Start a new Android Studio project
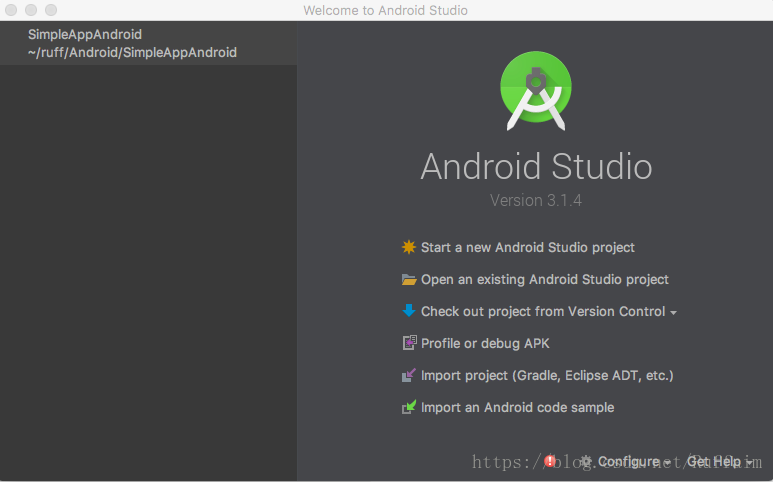Screen dimensions: 773x482 527,247
